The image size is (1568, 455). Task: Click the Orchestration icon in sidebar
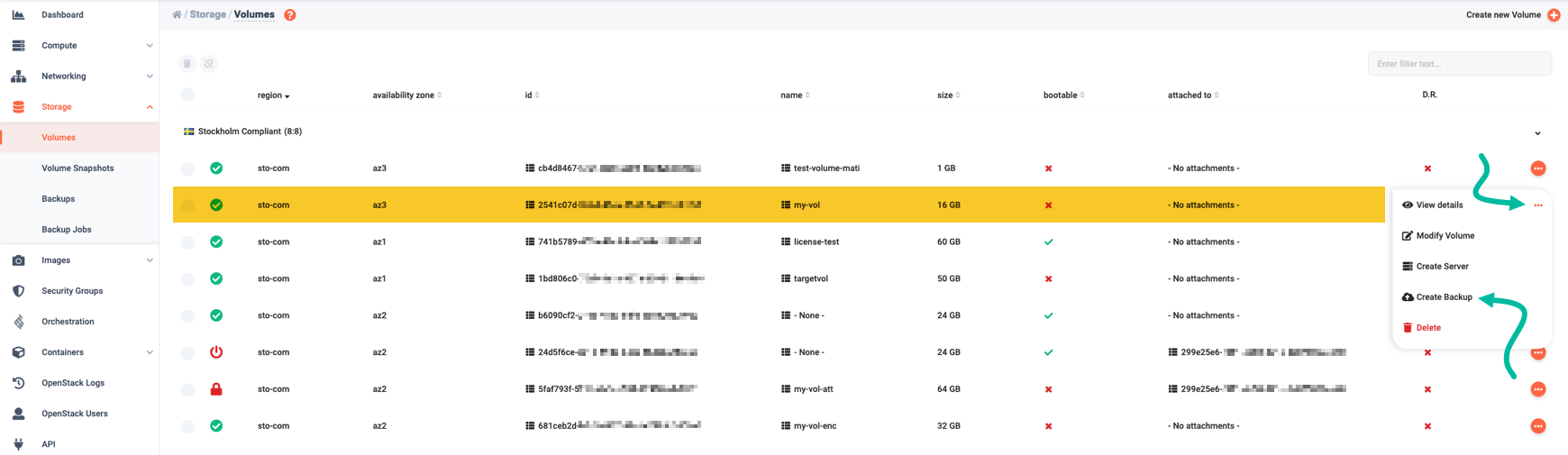(18, 322)
